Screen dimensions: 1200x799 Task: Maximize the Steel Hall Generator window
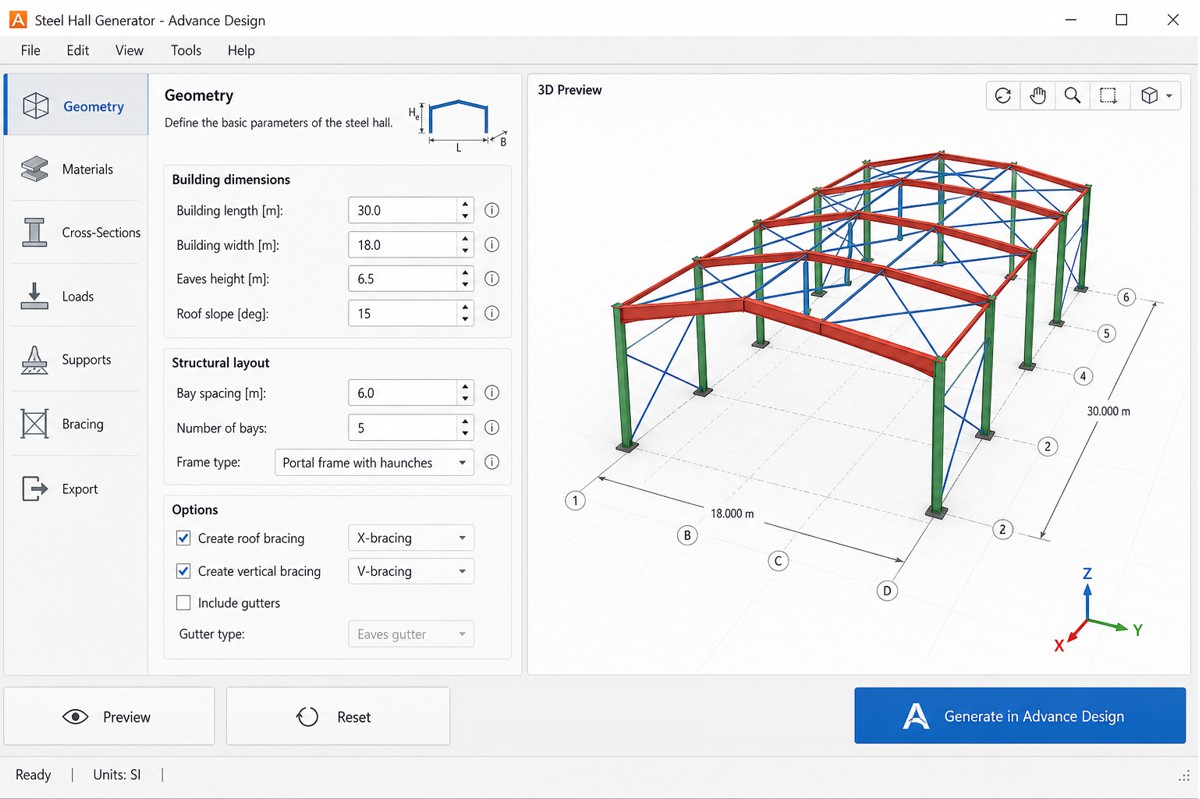coord(1122,19)
